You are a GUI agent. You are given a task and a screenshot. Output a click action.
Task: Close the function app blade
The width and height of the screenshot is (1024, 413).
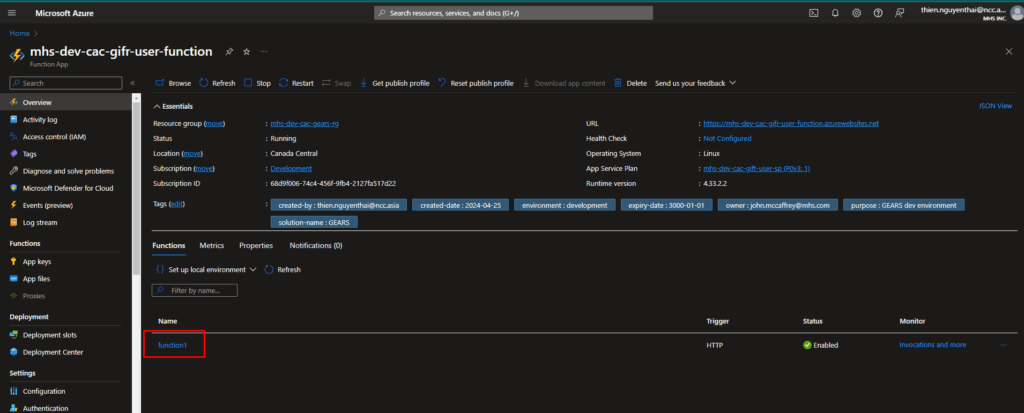tap(1008, 52)
